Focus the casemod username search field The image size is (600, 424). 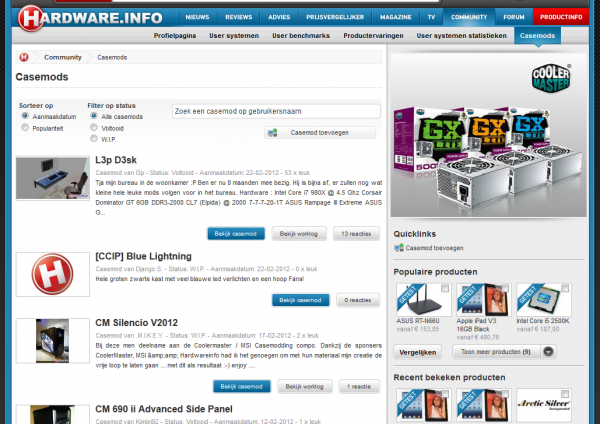[276, 111]
